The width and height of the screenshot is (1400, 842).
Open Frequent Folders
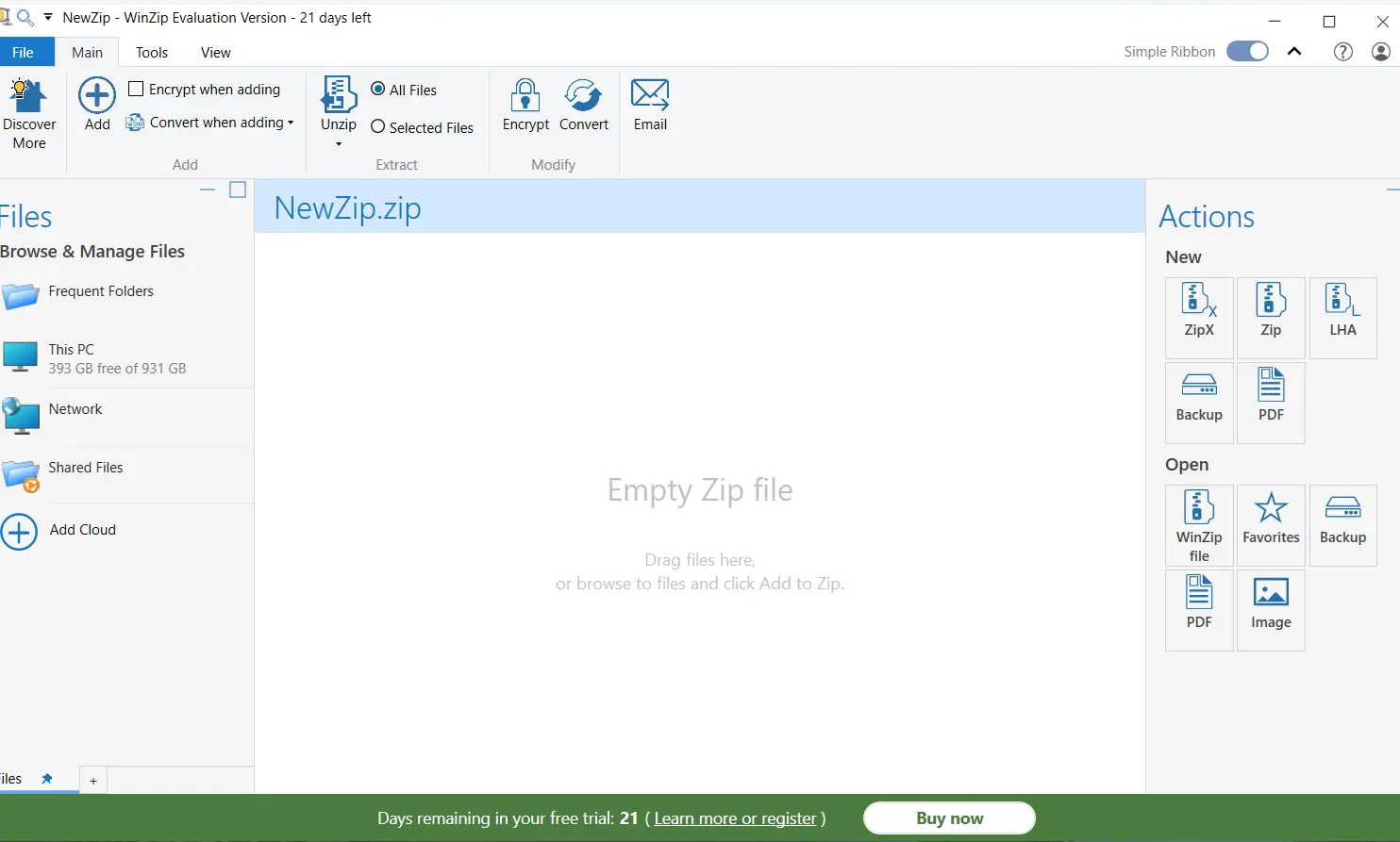pos(126,296)
